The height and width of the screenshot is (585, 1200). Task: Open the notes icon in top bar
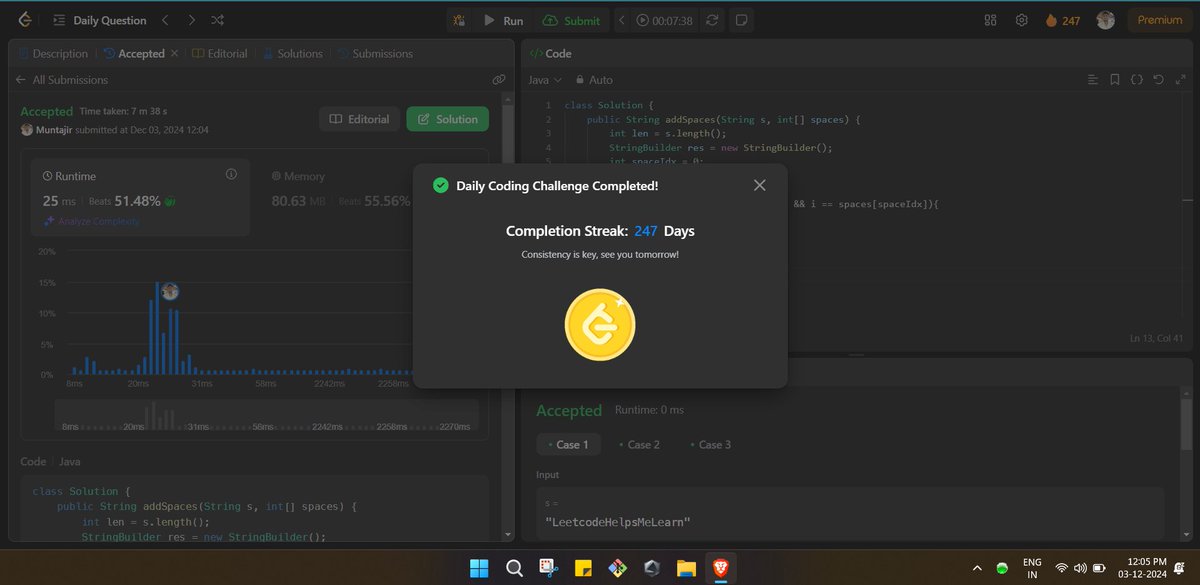click(741, 20)
